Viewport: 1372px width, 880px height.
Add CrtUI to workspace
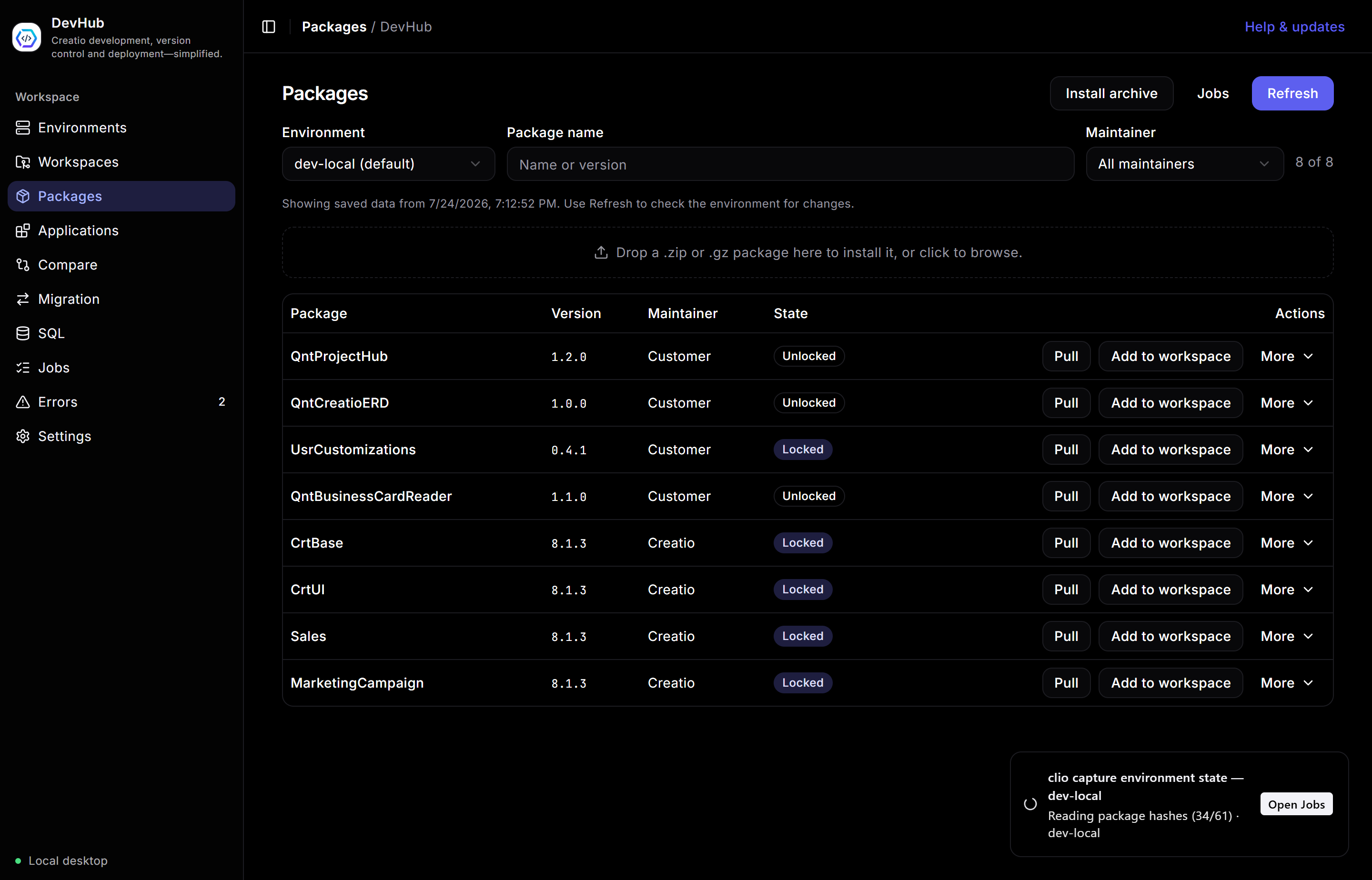1171,590
